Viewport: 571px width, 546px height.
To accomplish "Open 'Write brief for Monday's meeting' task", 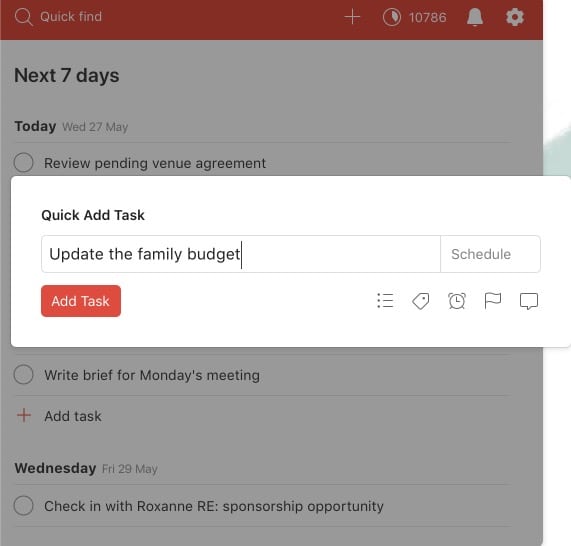I will 152,375.
